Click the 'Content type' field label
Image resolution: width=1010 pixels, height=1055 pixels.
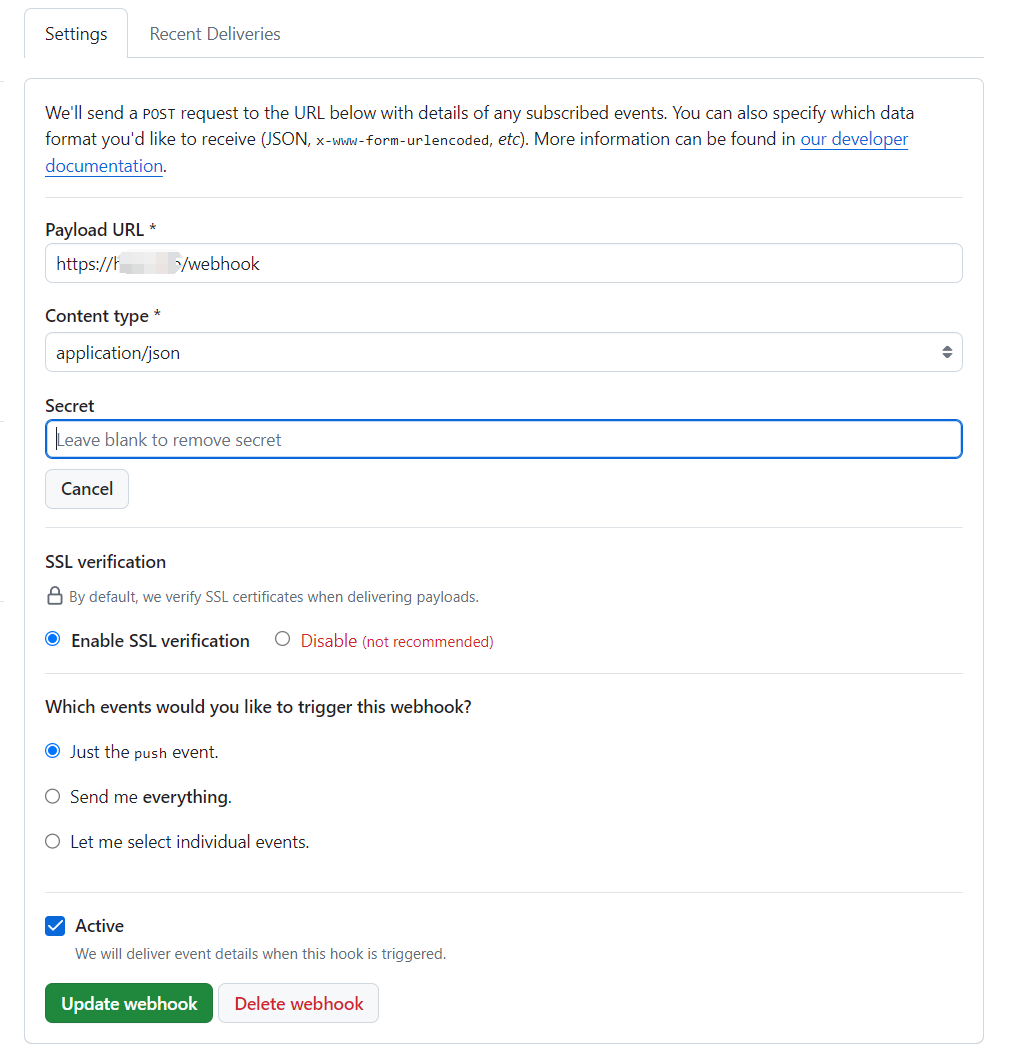(x=97, y=316)
